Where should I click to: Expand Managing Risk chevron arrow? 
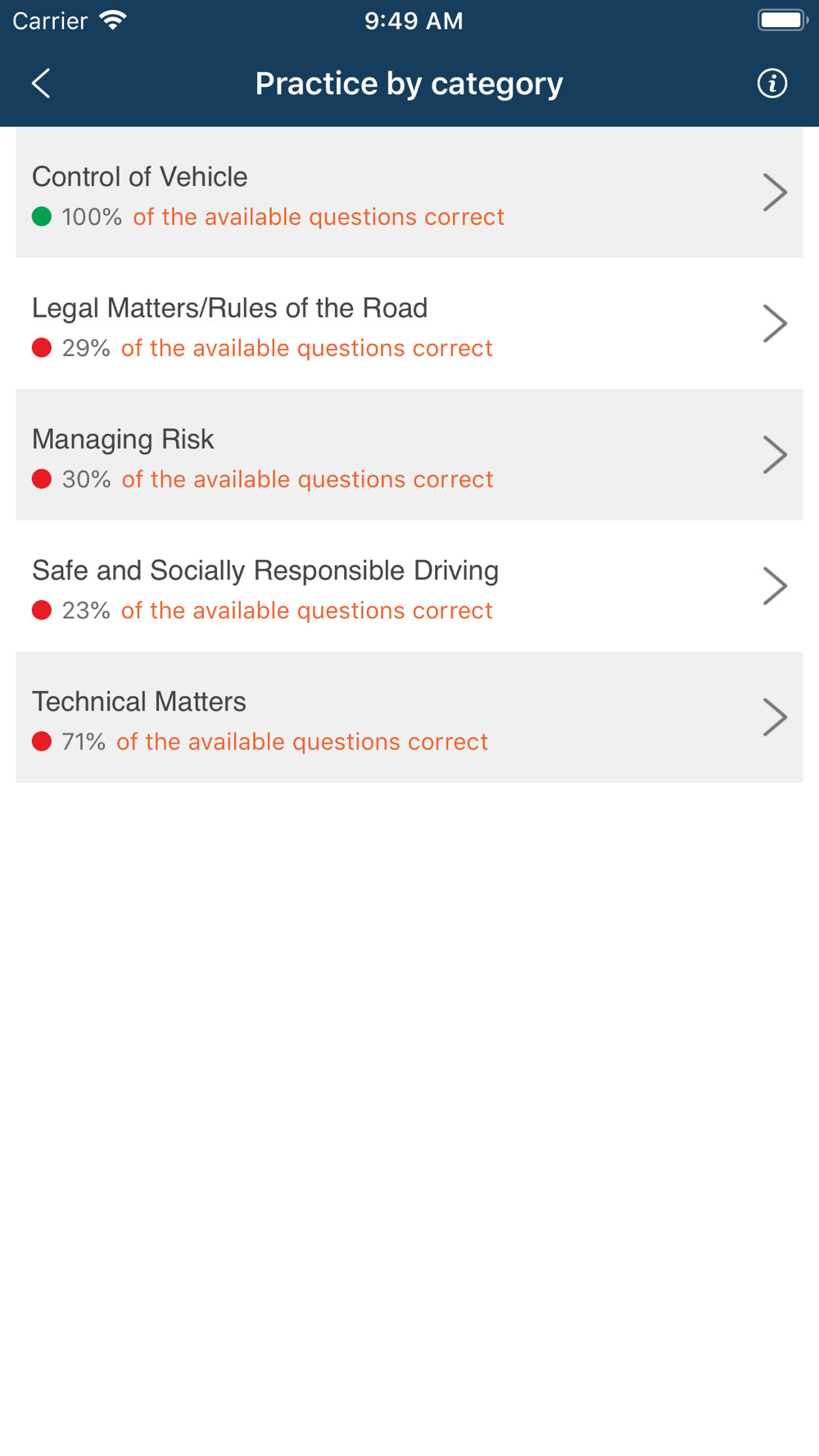(774, 454)
